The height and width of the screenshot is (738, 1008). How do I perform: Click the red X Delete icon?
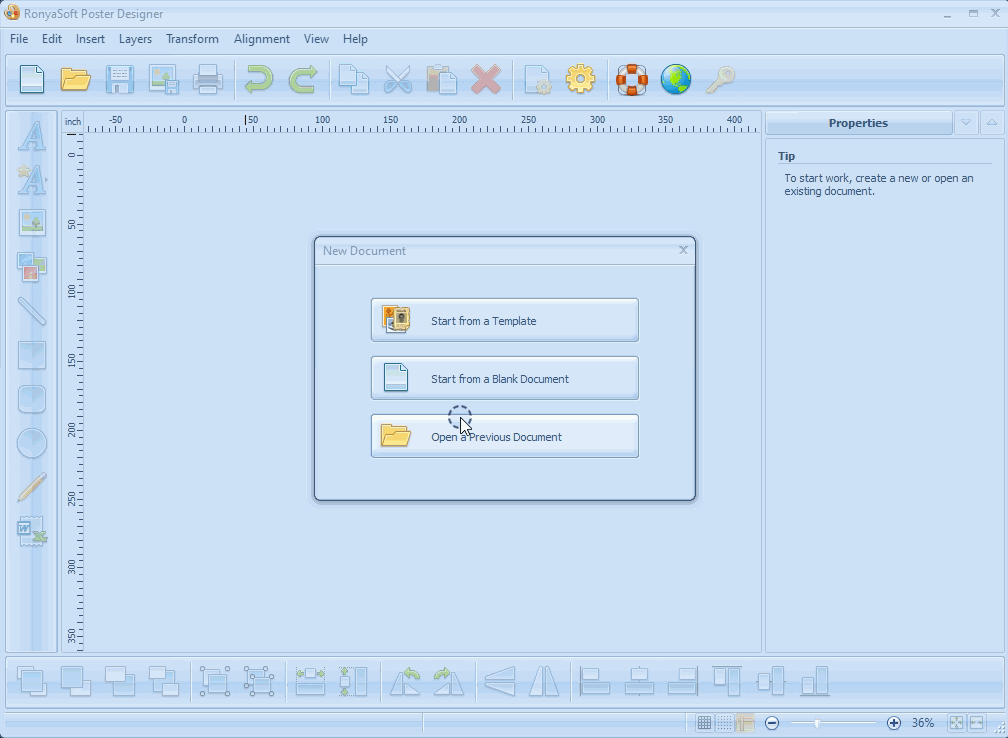[x=486, y=80]
